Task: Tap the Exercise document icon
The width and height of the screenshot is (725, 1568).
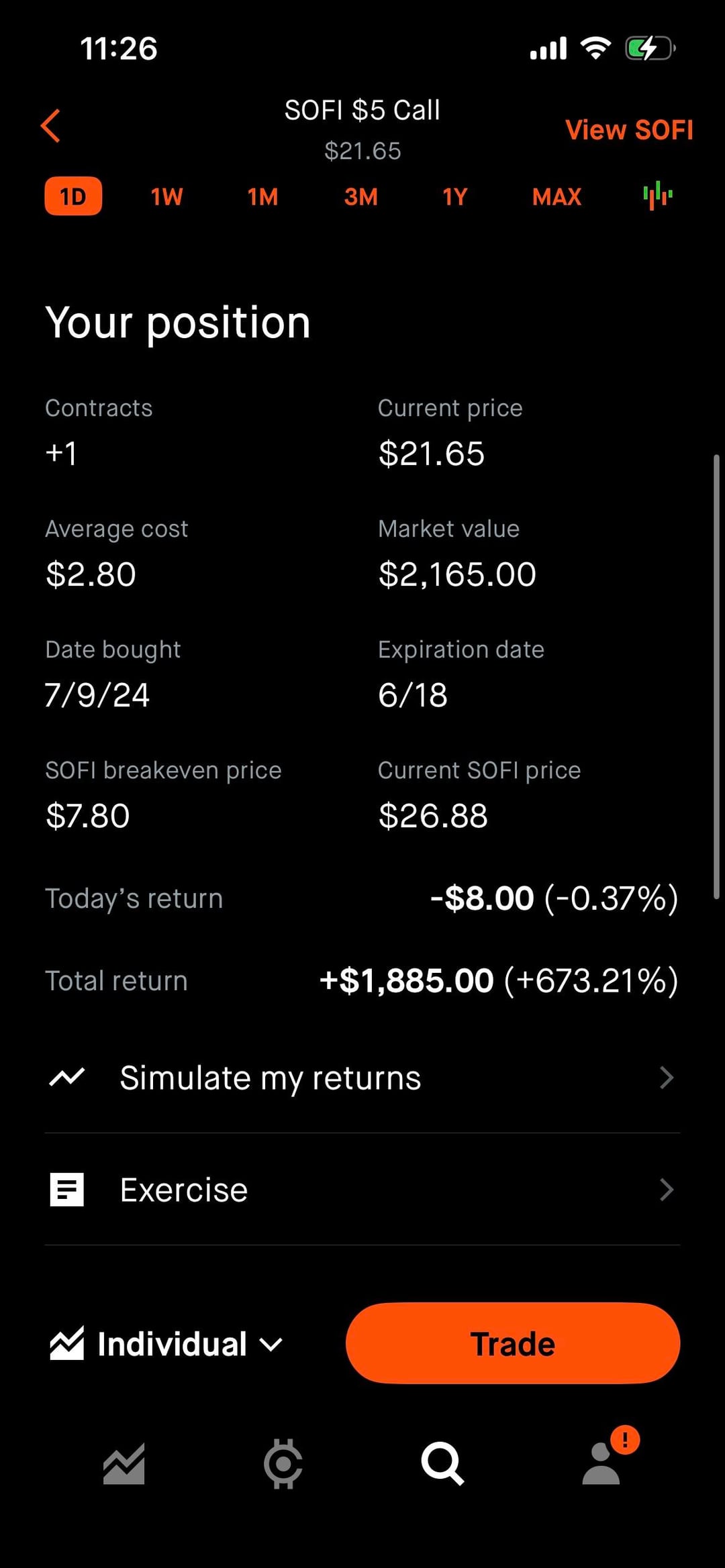Action: 67,1190
